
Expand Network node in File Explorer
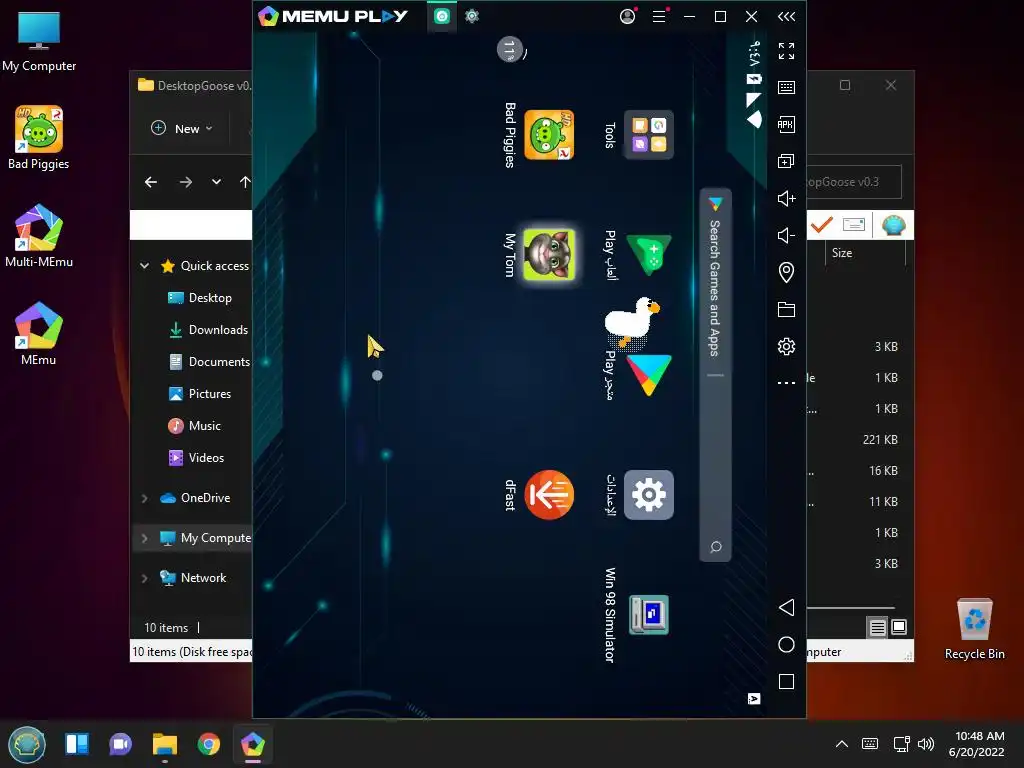click(x=144, y=578)
